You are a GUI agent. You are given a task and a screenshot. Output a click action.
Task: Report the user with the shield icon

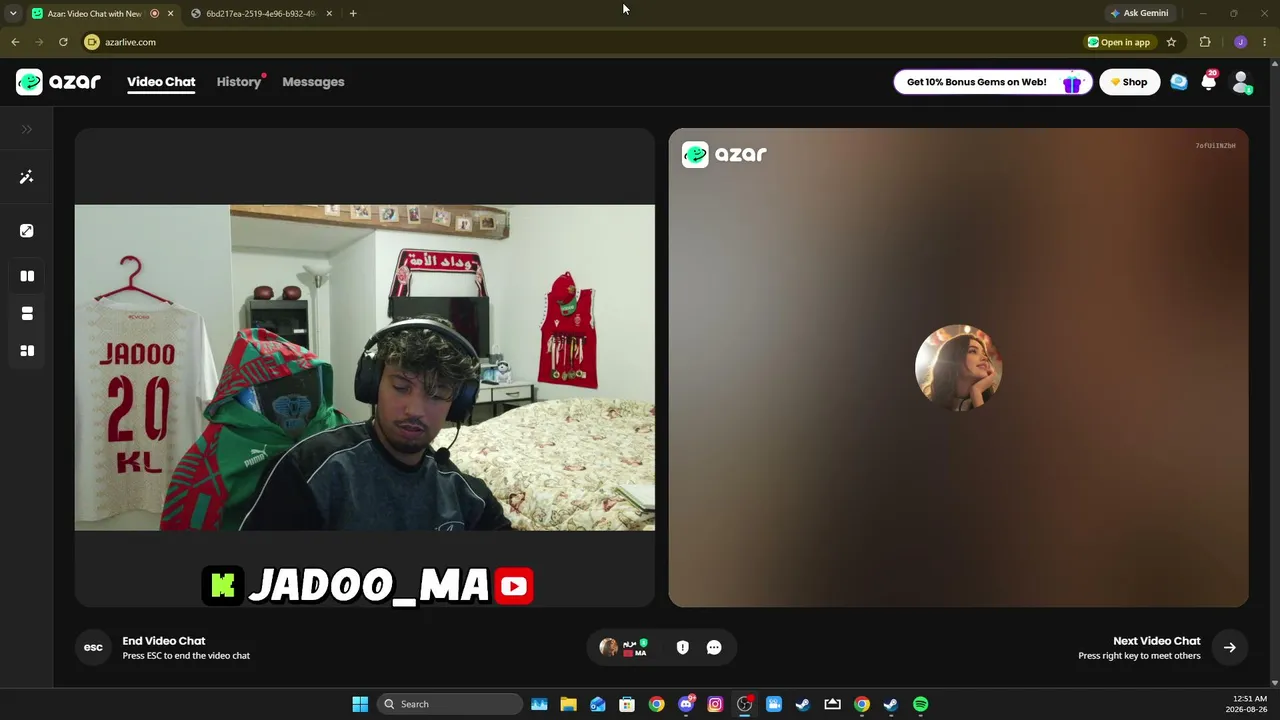point(683,647)
